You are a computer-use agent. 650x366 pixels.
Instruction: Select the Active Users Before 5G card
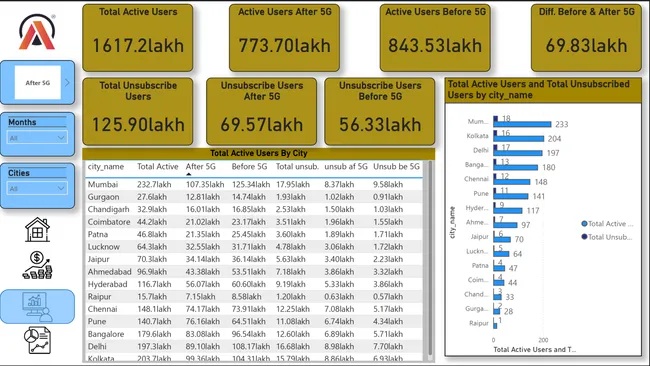[435, 38]
